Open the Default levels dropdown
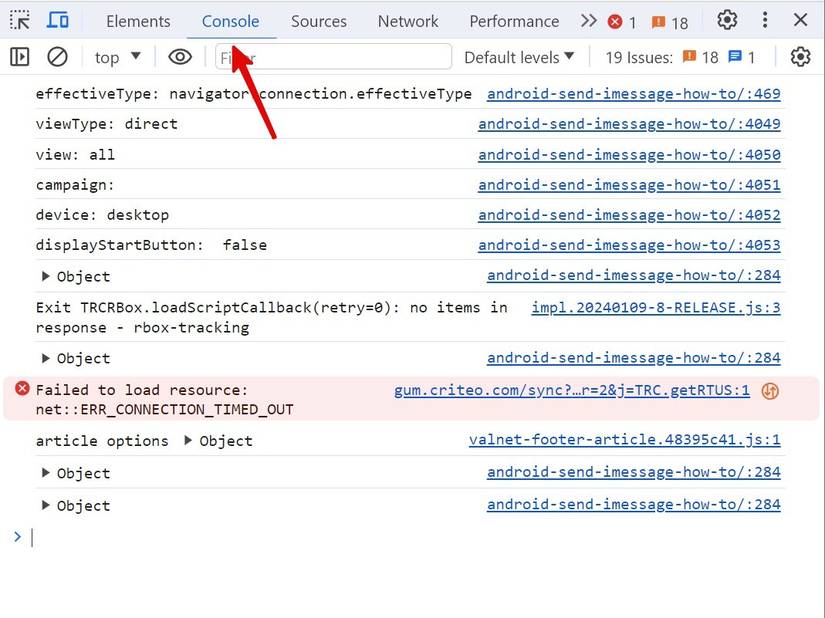 click(x=518, y=57)
